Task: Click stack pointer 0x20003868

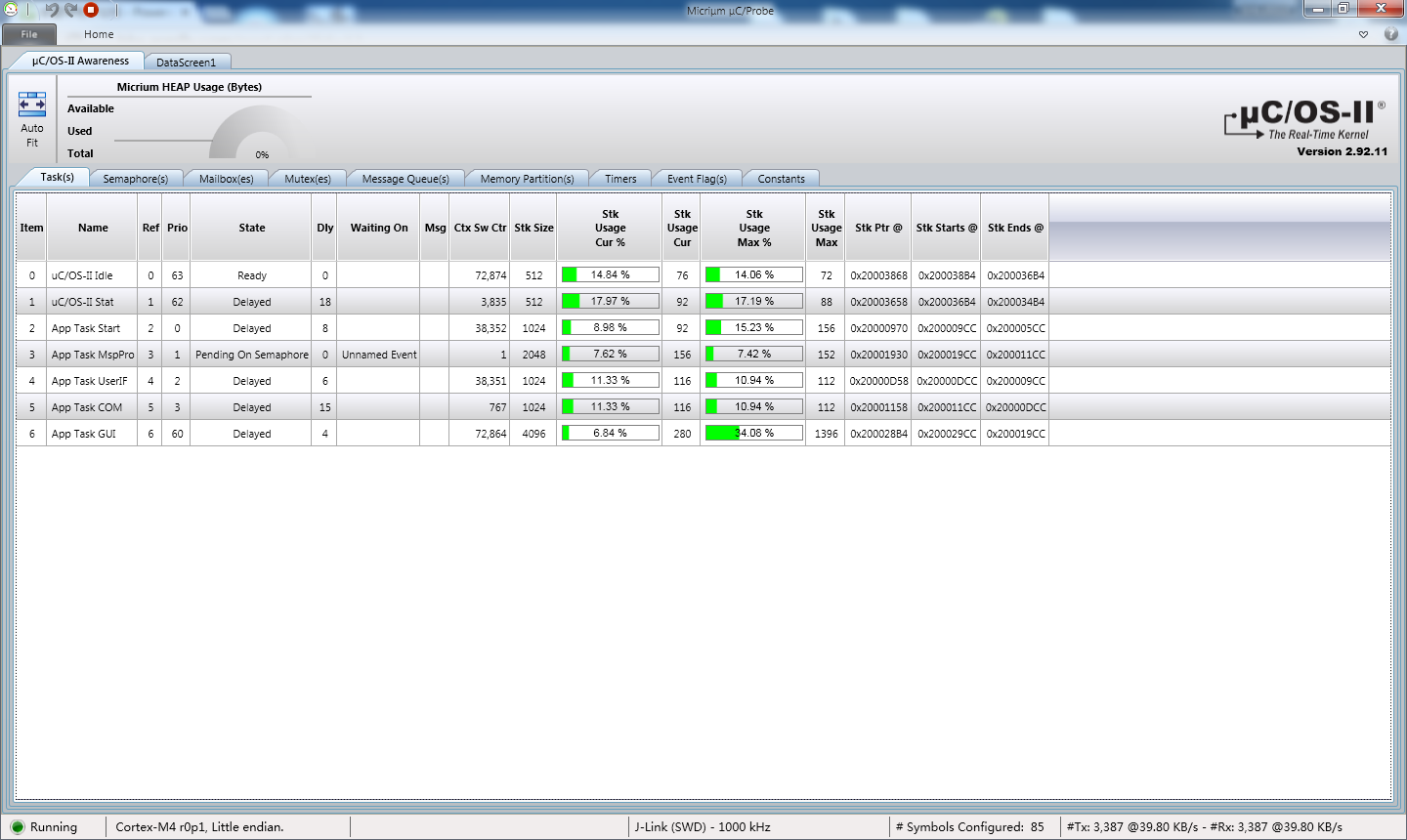Action: pyautogui.click(x=878, y=275)
